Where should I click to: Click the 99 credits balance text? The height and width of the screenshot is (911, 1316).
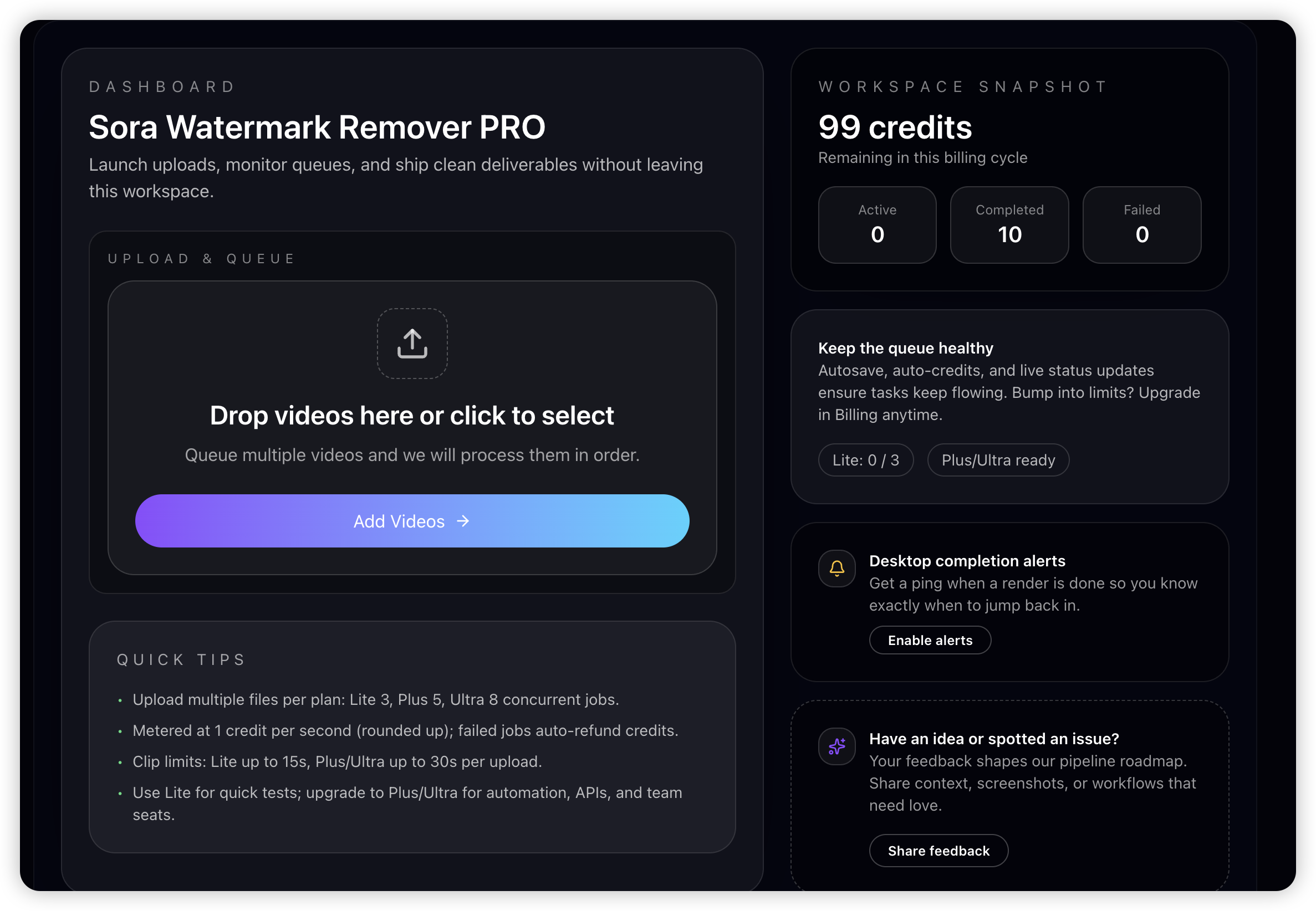click(x=895, y=127)
